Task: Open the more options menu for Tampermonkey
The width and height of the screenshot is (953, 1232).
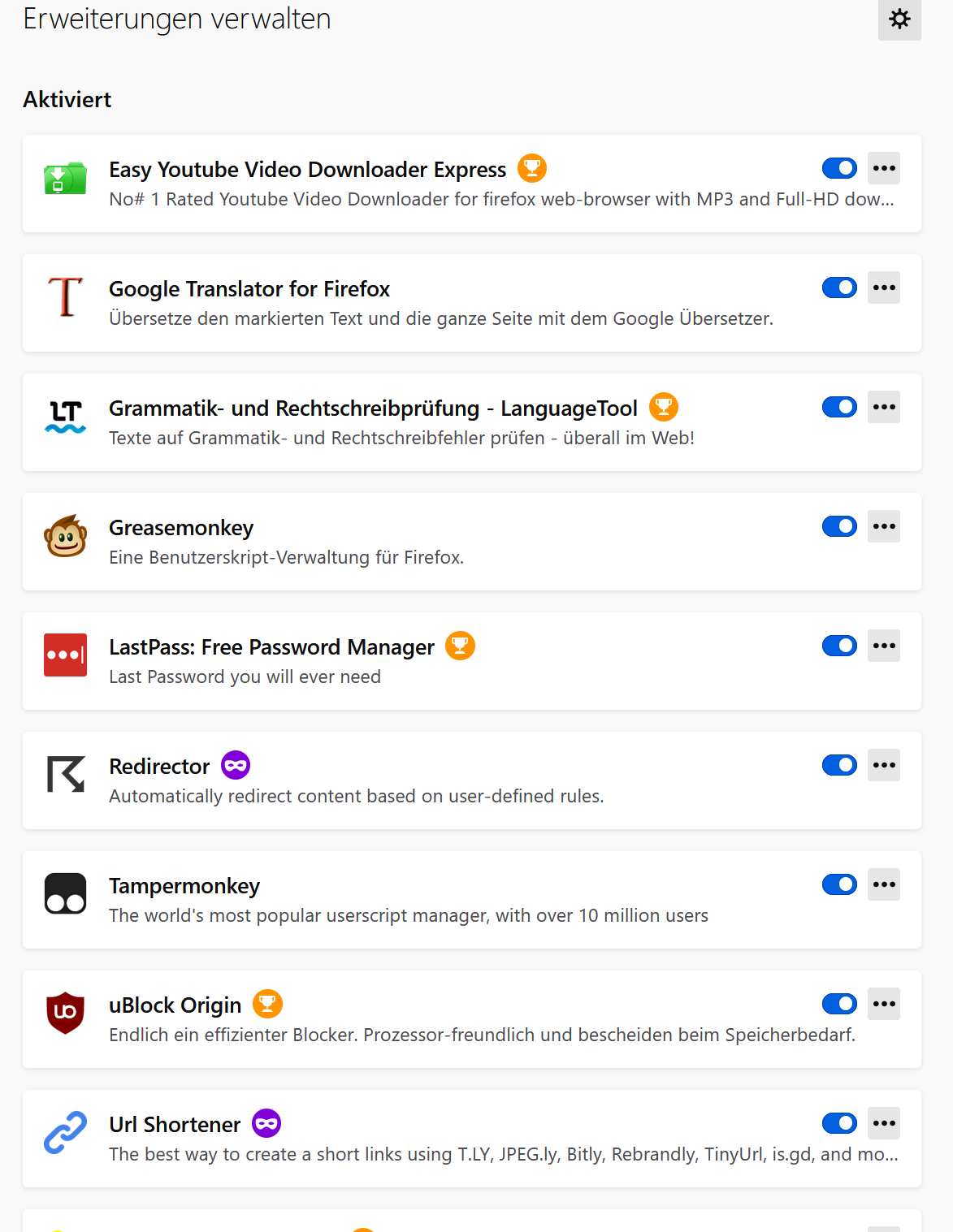Action: [884, 884]
